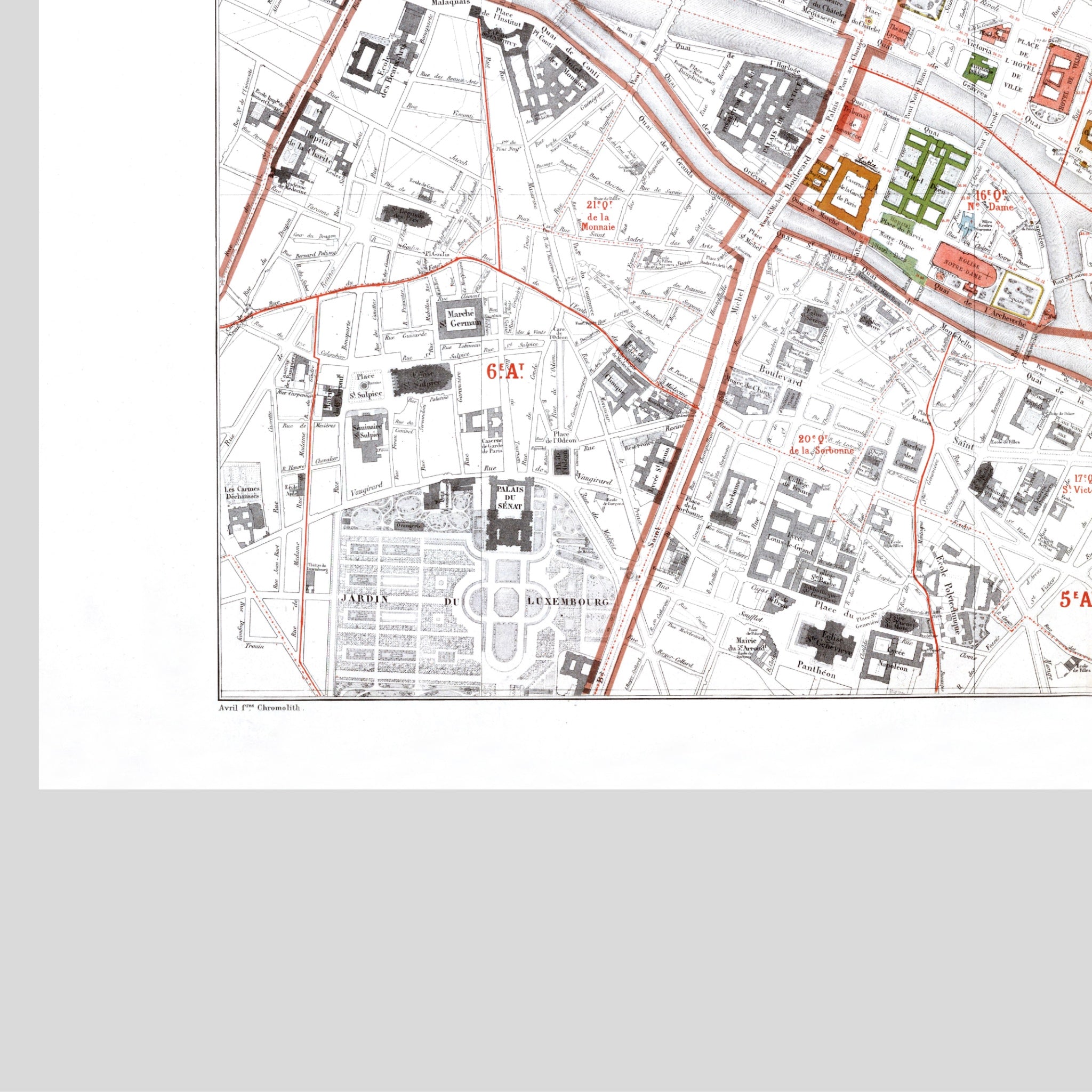The image size is (1092, 1092).
Task: Select the 'Collège de France' label
Action: click(x=797, y=486)
